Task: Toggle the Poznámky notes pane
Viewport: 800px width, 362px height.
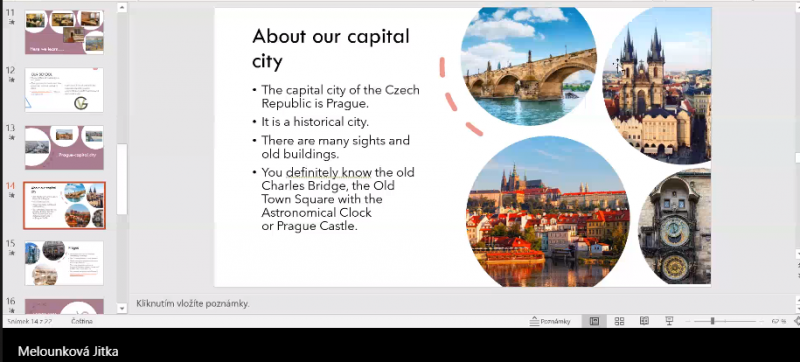Action: 550,321
